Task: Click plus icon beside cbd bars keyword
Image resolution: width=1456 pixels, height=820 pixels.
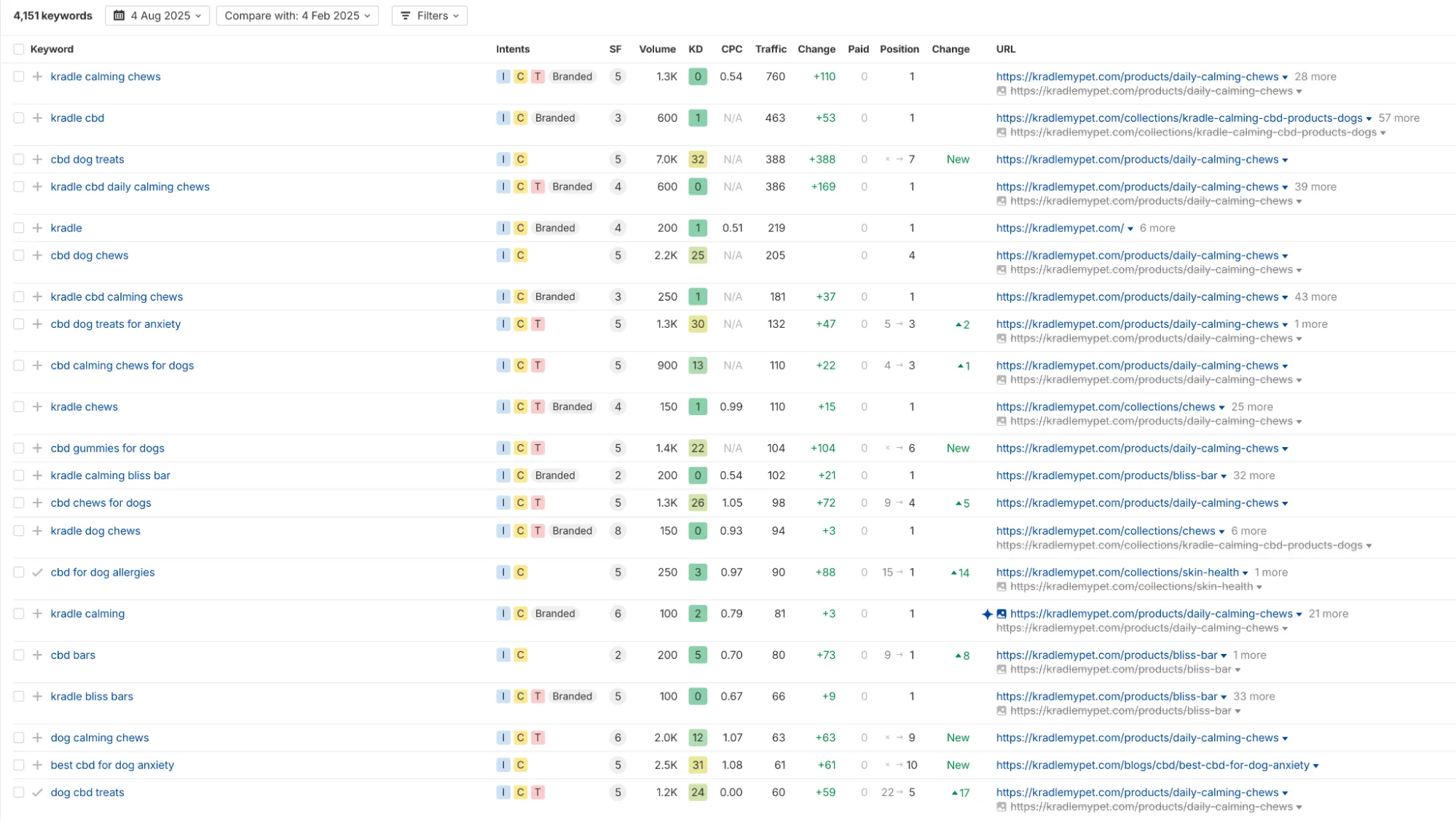Action: click(37, 655)
